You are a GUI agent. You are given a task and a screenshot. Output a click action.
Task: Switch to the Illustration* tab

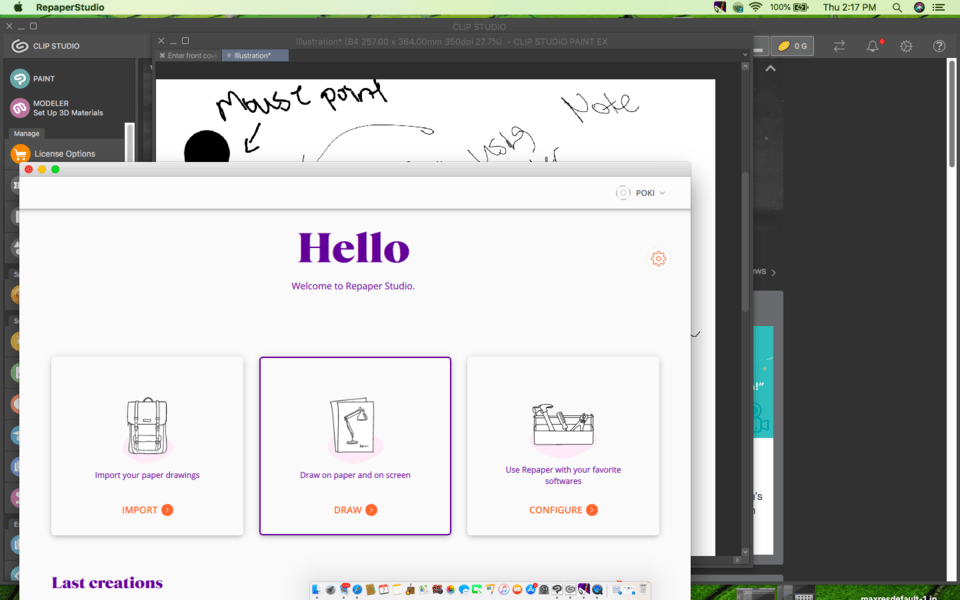(x=253, y=55)
